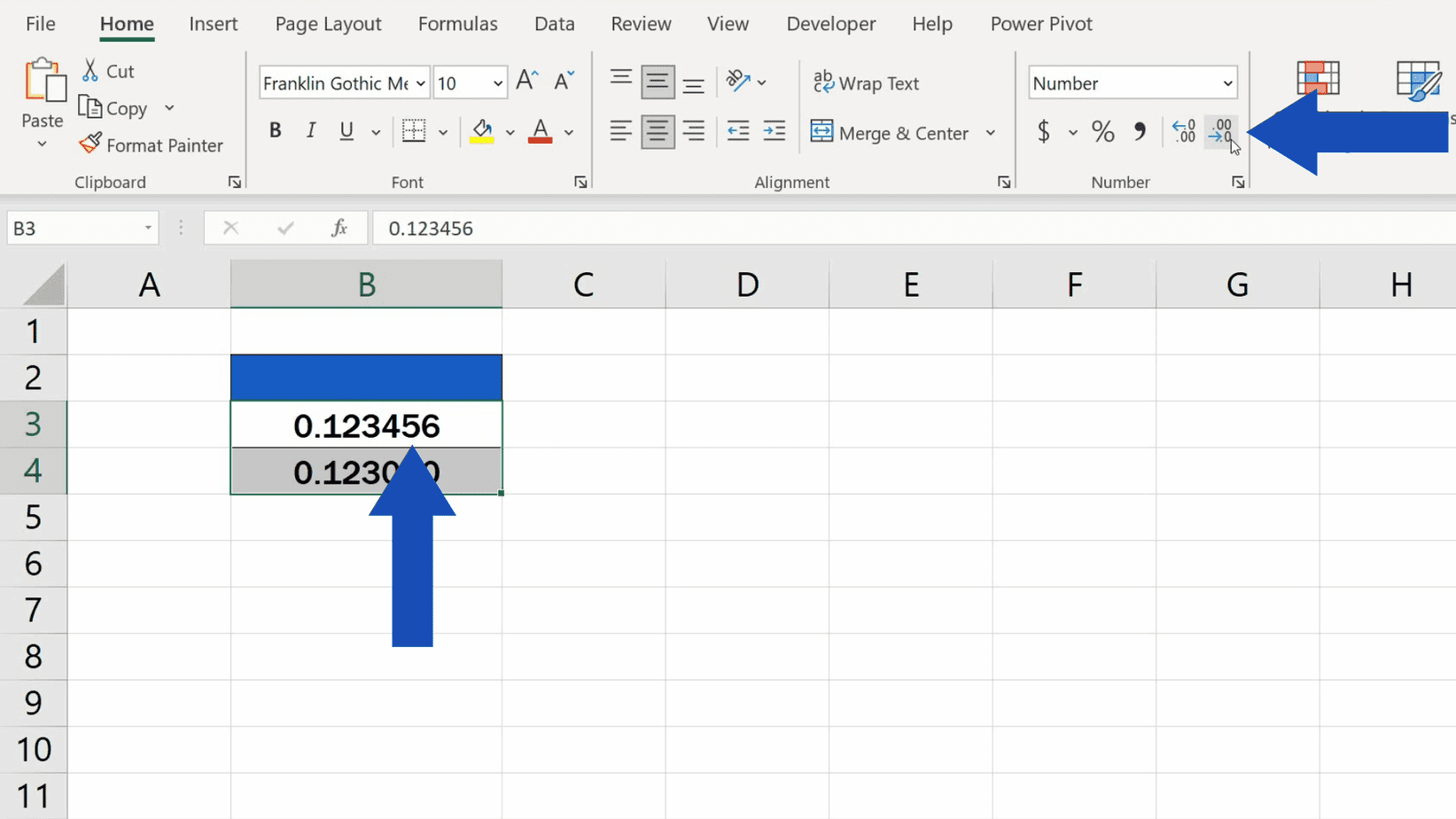The height and width of the screenshot is (819, 1456).
Task: Click the Decrease Decimal icon
Action: (x=1220, y=131)
